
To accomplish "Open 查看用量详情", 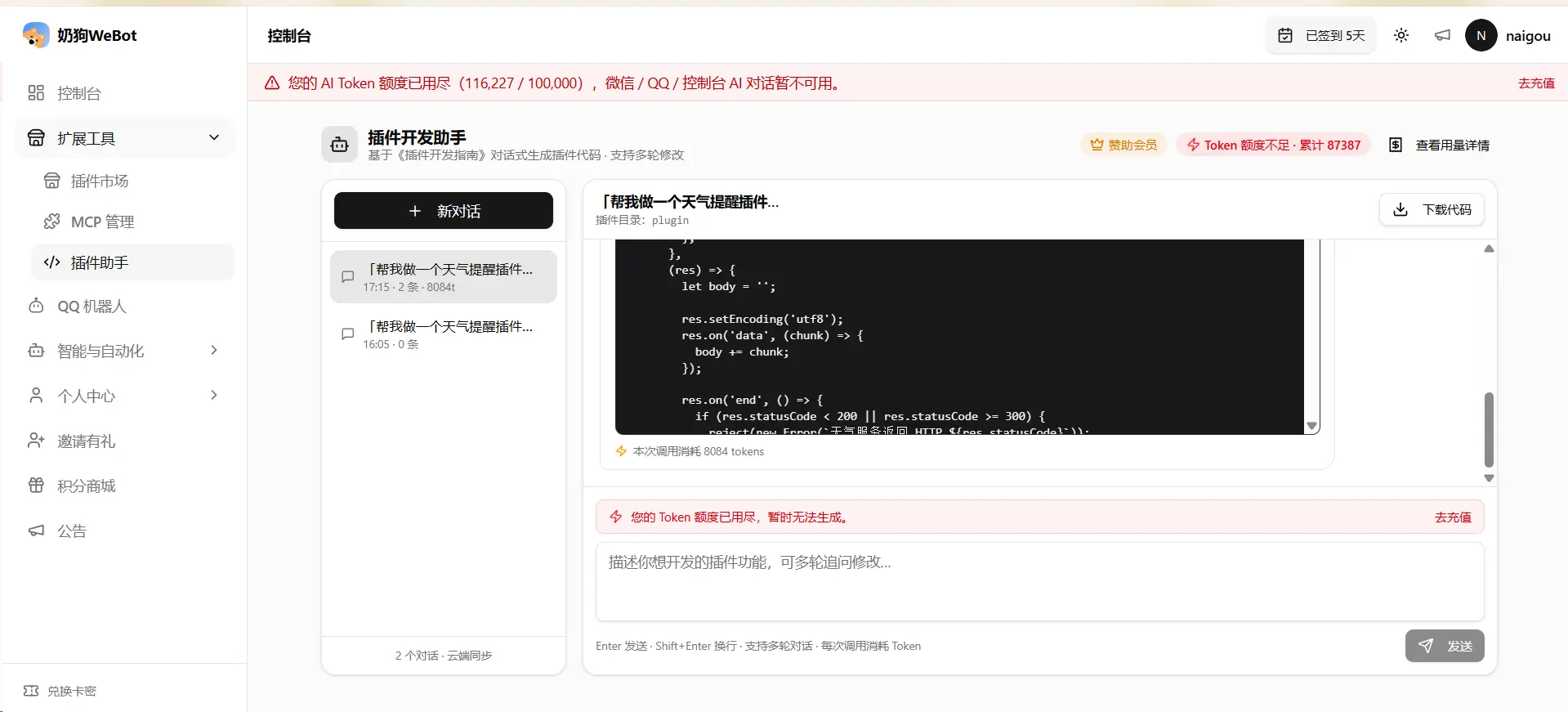I will point(1439,145).
